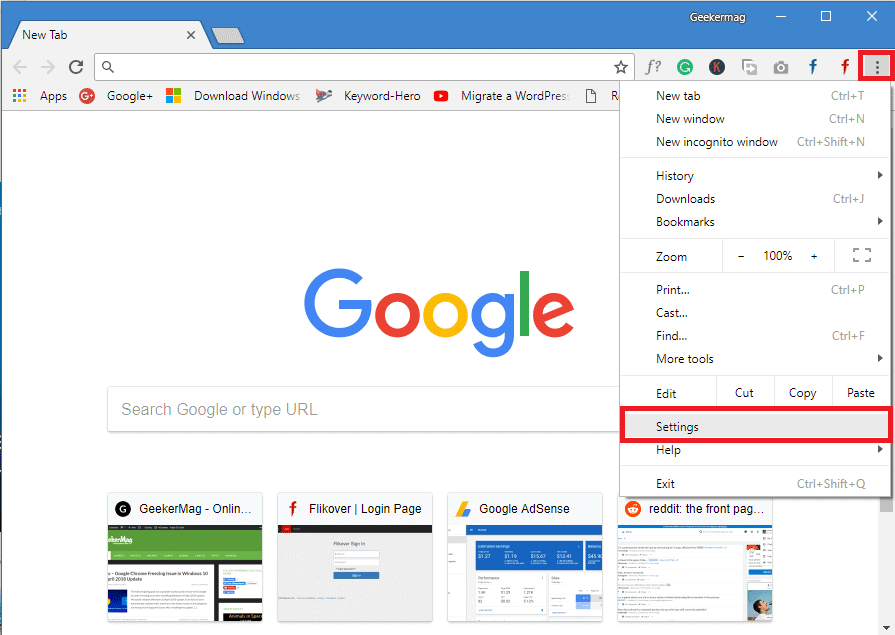Open the Google+ bookmark

tap(116, 96)
